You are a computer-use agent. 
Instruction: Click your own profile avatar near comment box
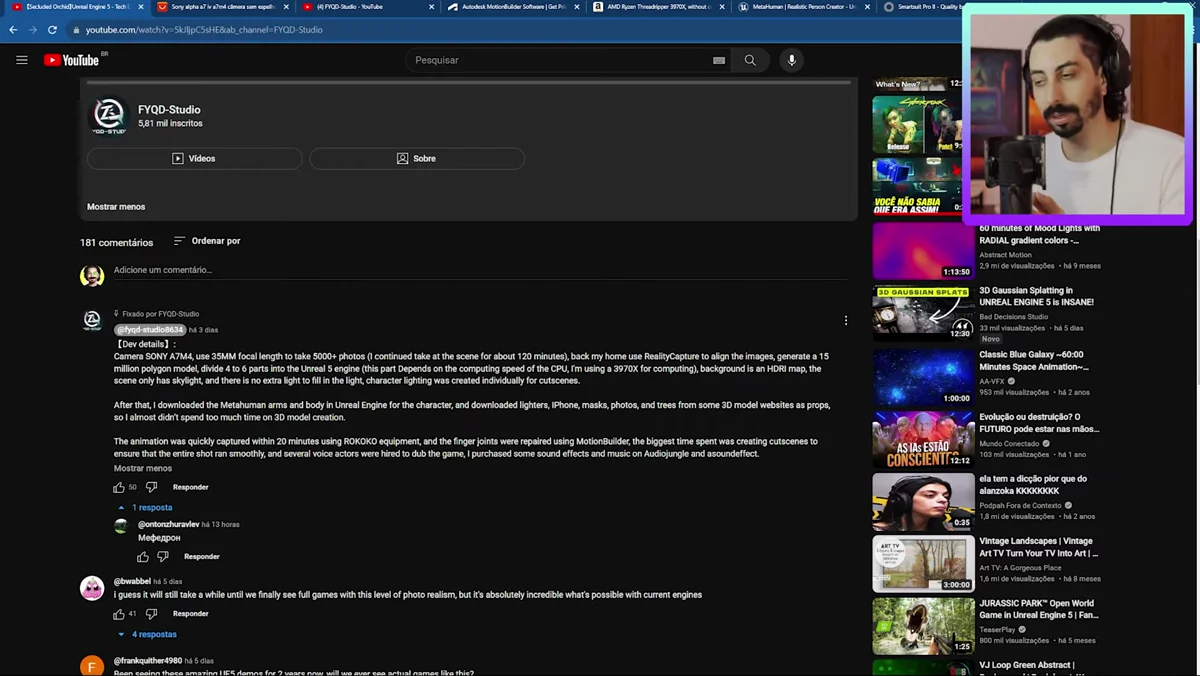pyautogui.click(x=92, y=276)
